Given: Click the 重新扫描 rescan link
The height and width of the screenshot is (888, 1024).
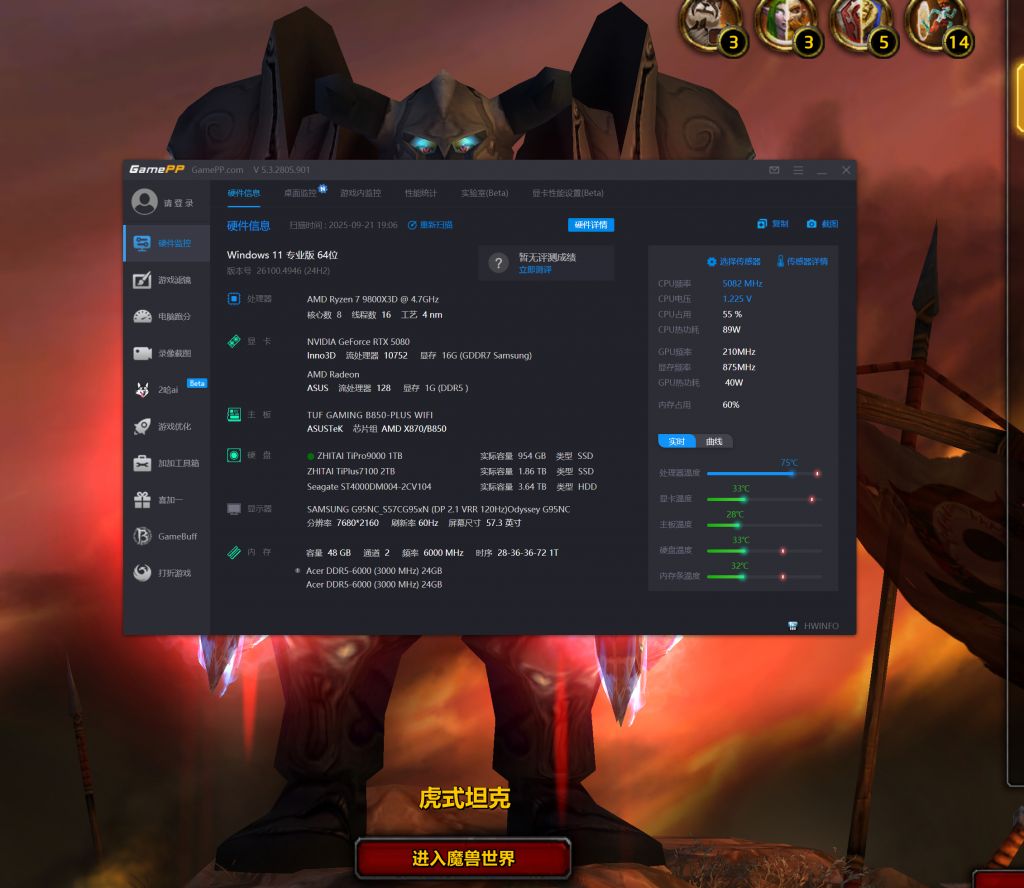Looking at the screenshot, I should (430, 225).
